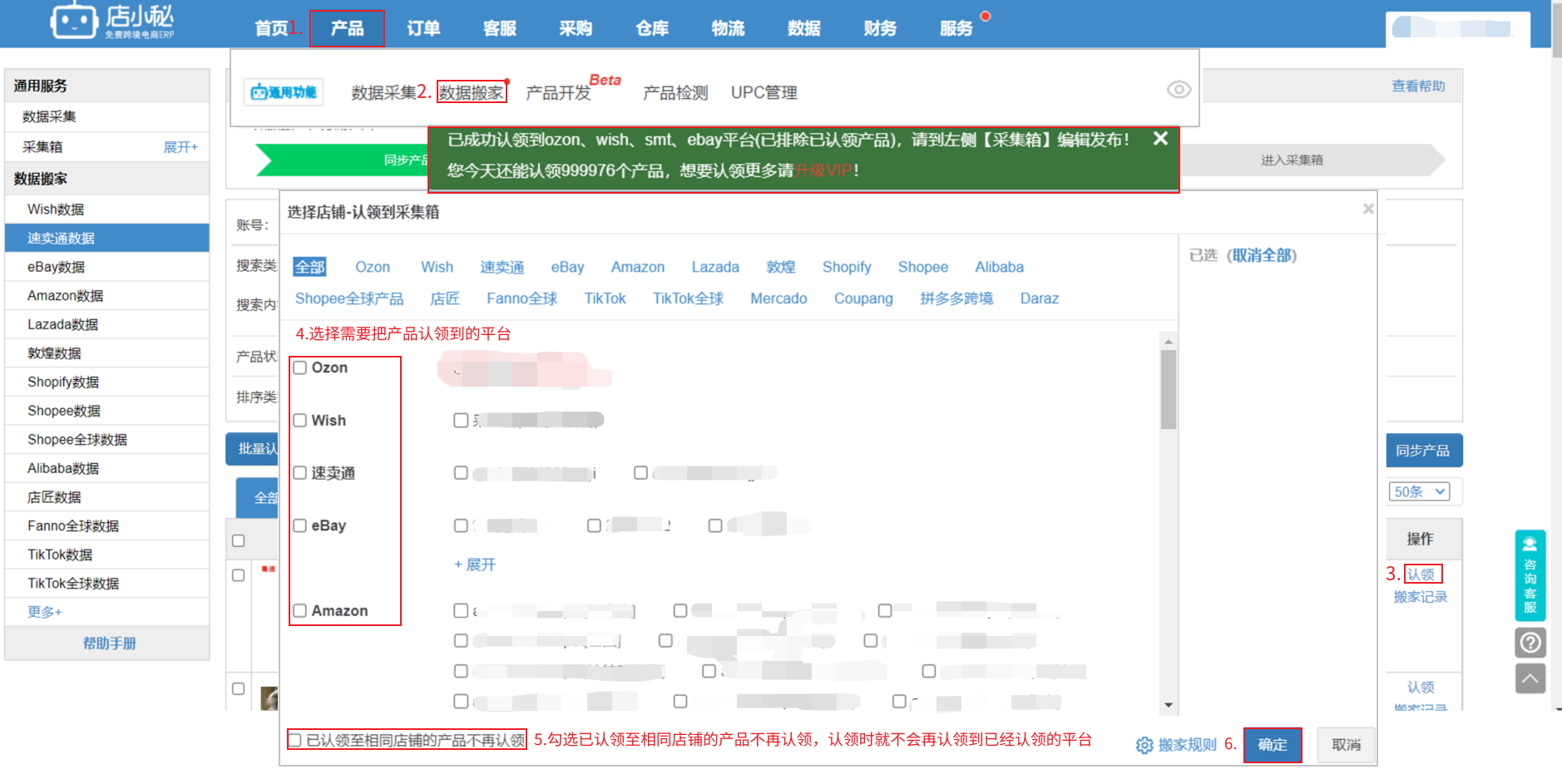The width and height of the screenshot is (1562, 784).
Task: Select the Mercado platform filter tab
Action: point(779,298)
